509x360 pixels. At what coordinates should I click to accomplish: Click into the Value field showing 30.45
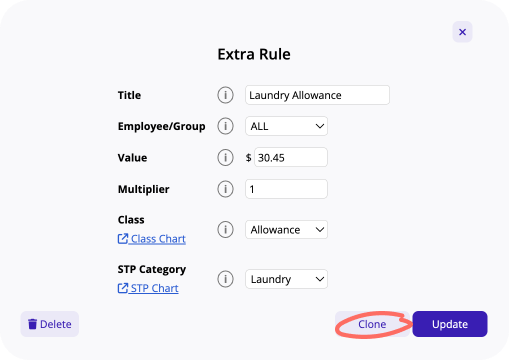291,157
